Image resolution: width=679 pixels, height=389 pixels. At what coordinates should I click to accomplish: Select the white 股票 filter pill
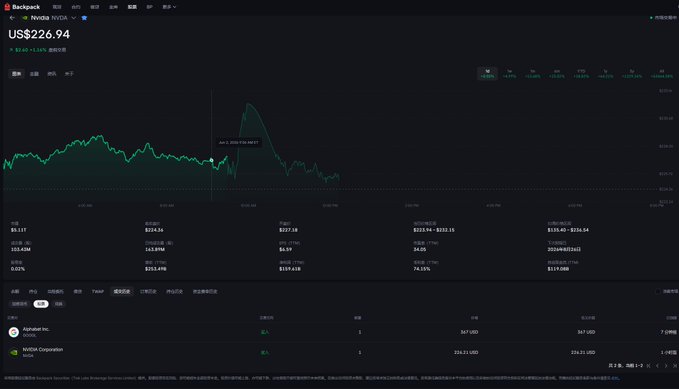(41, 304)
